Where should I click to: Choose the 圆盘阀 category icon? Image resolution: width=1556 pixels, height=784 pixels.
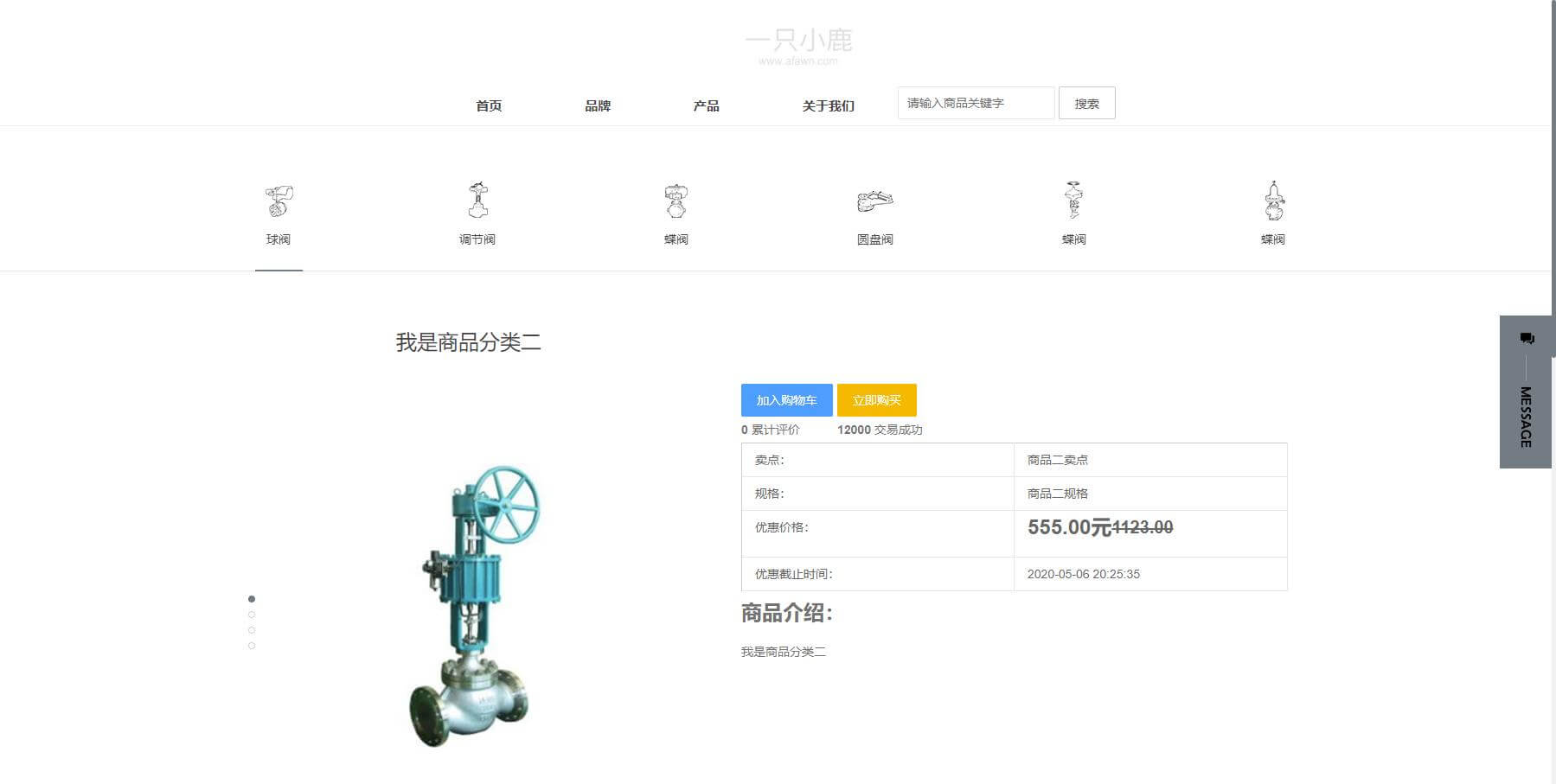[x=874, y=201]
